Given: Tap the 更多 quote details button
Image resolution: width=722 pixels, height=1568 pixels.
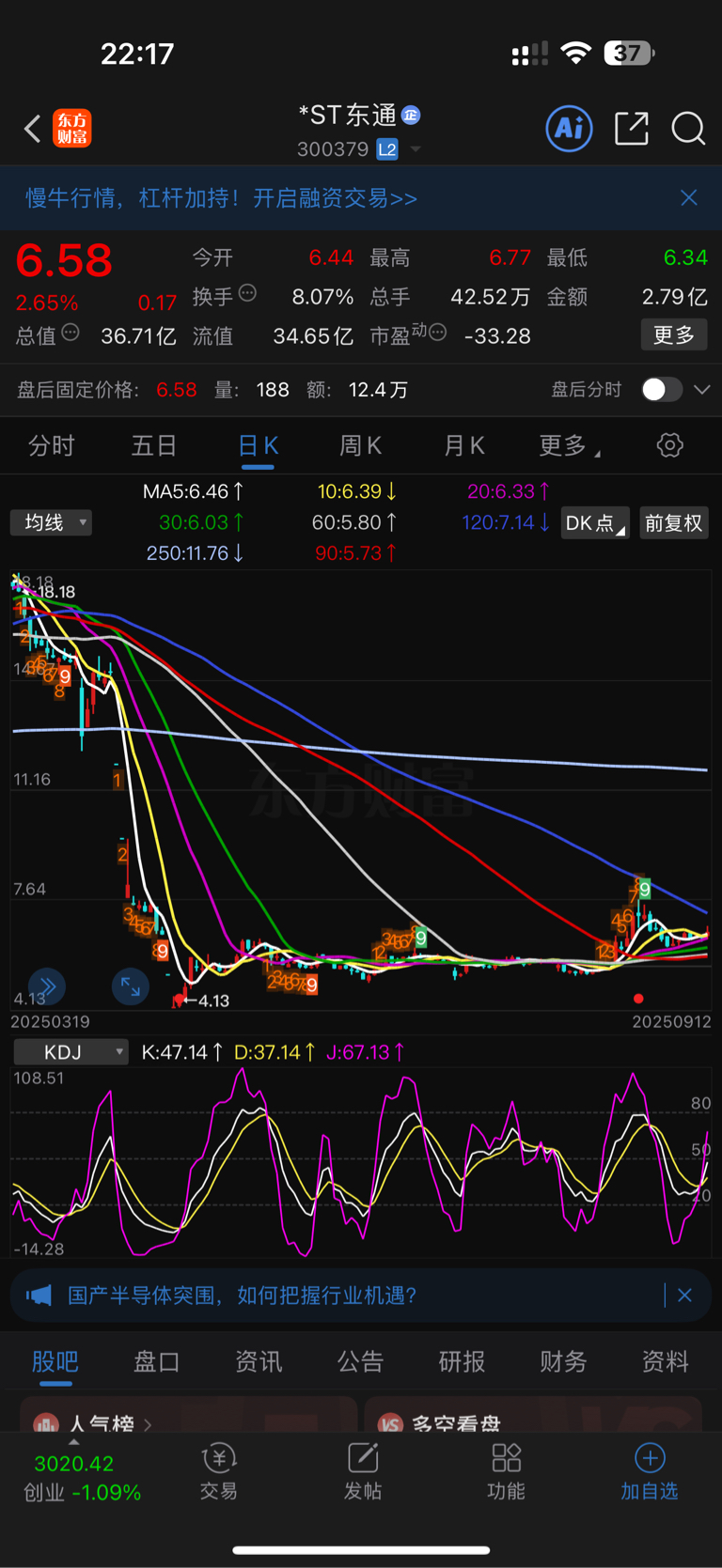Looking at the screenshot, I should [674, 334].
